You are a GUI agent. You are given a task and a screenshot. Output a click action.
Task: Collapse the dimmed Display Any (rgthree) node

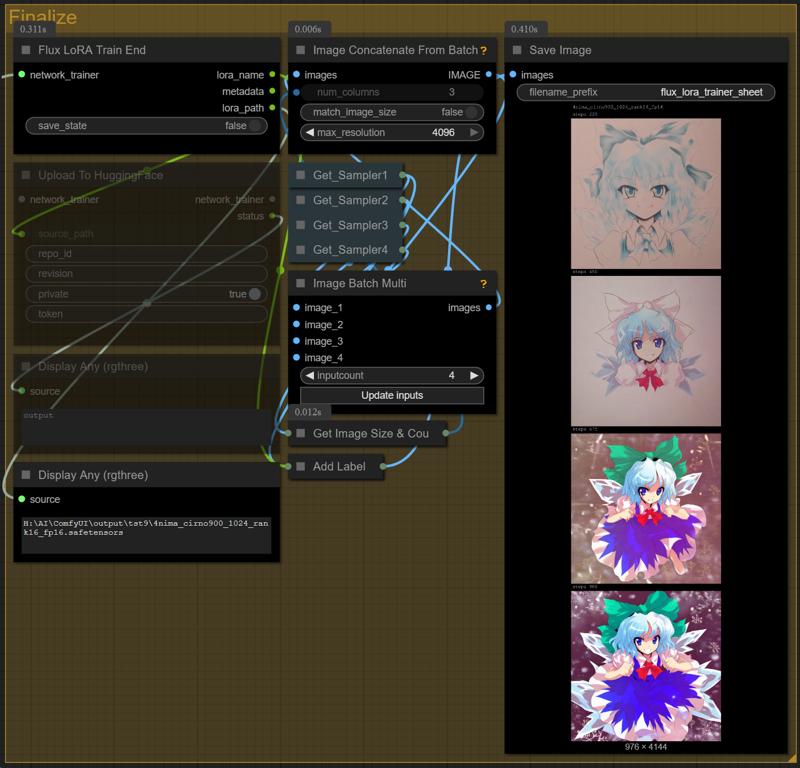click(x=26, y=366)
